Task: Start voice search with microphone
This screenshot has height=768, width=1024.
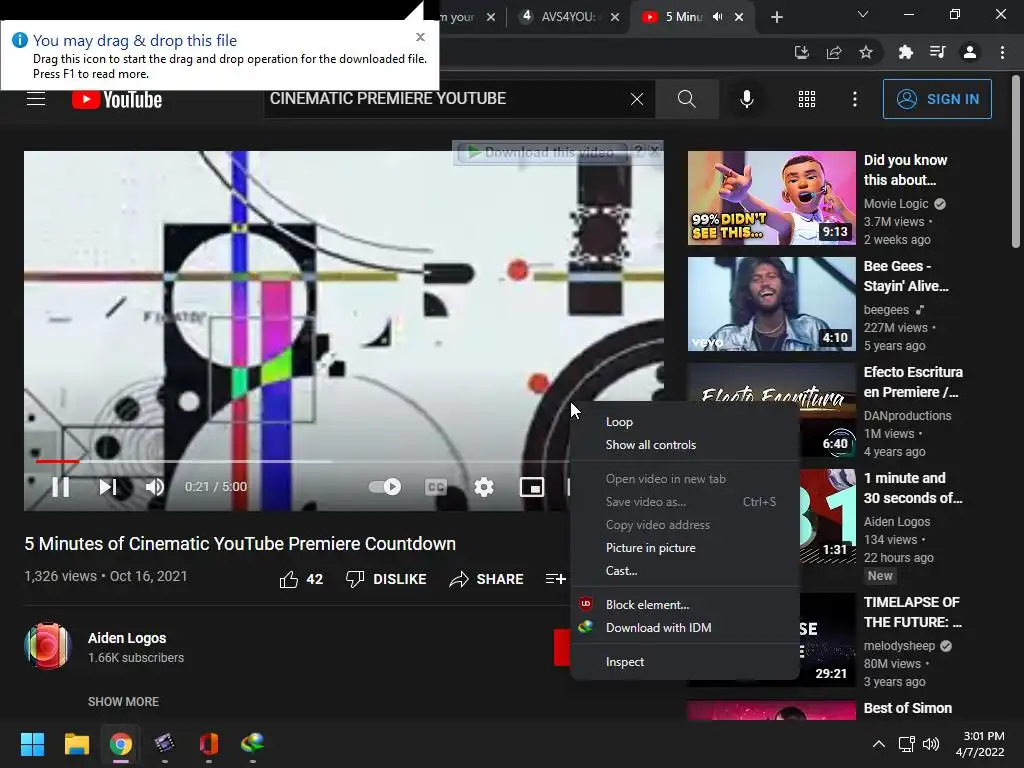Action: pyautogui.click(x=746, y=99)
